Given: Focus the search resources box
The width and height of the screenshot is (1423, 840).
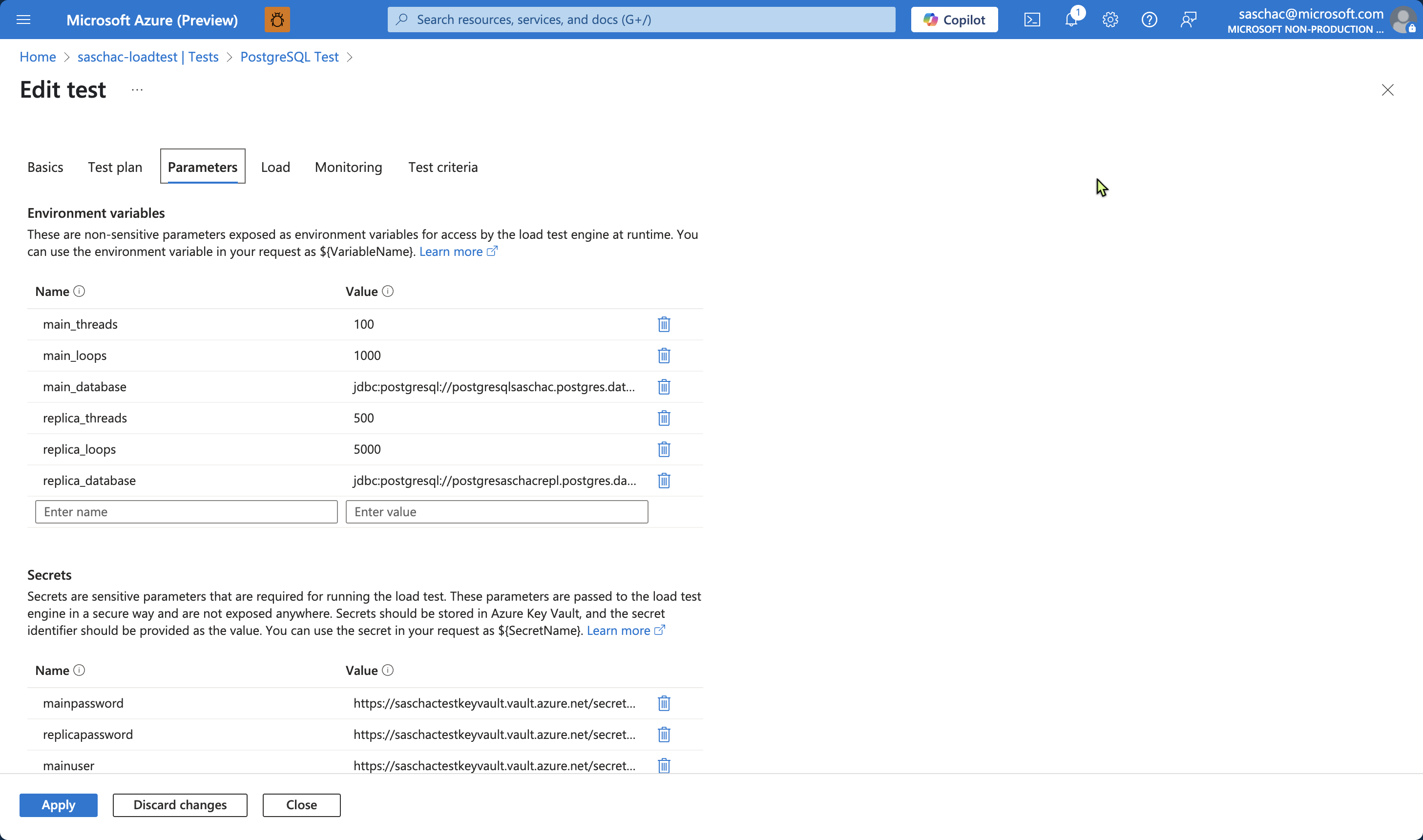Looking at the screenshot, I should (x=641, y=20).
